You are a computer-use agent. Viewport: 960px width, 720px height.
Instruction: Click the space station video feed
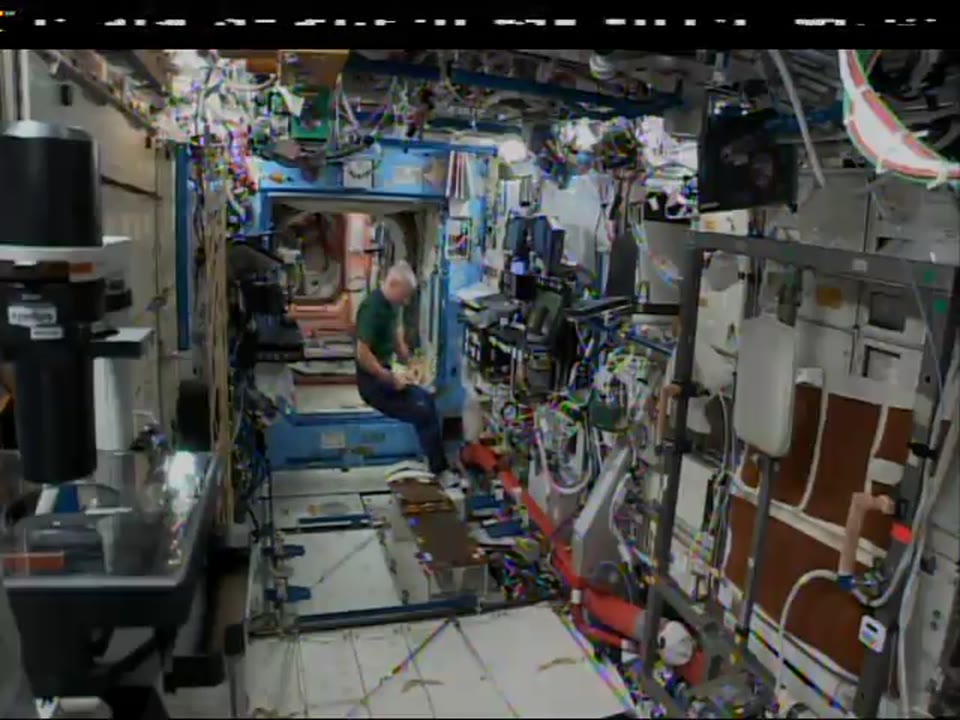point(480,384)
